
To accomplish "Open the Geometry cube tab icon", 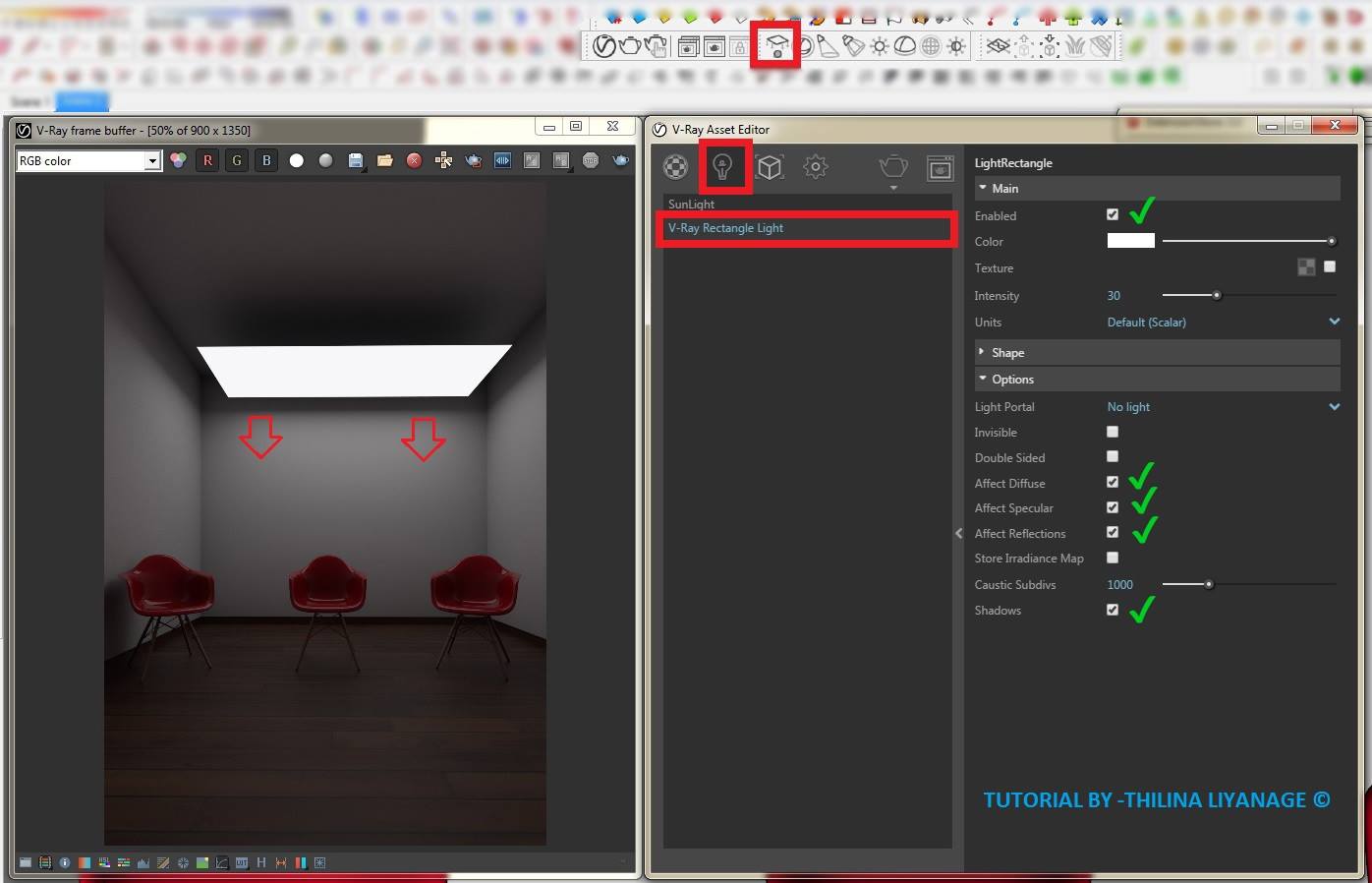I will click(x=770, y=167).
